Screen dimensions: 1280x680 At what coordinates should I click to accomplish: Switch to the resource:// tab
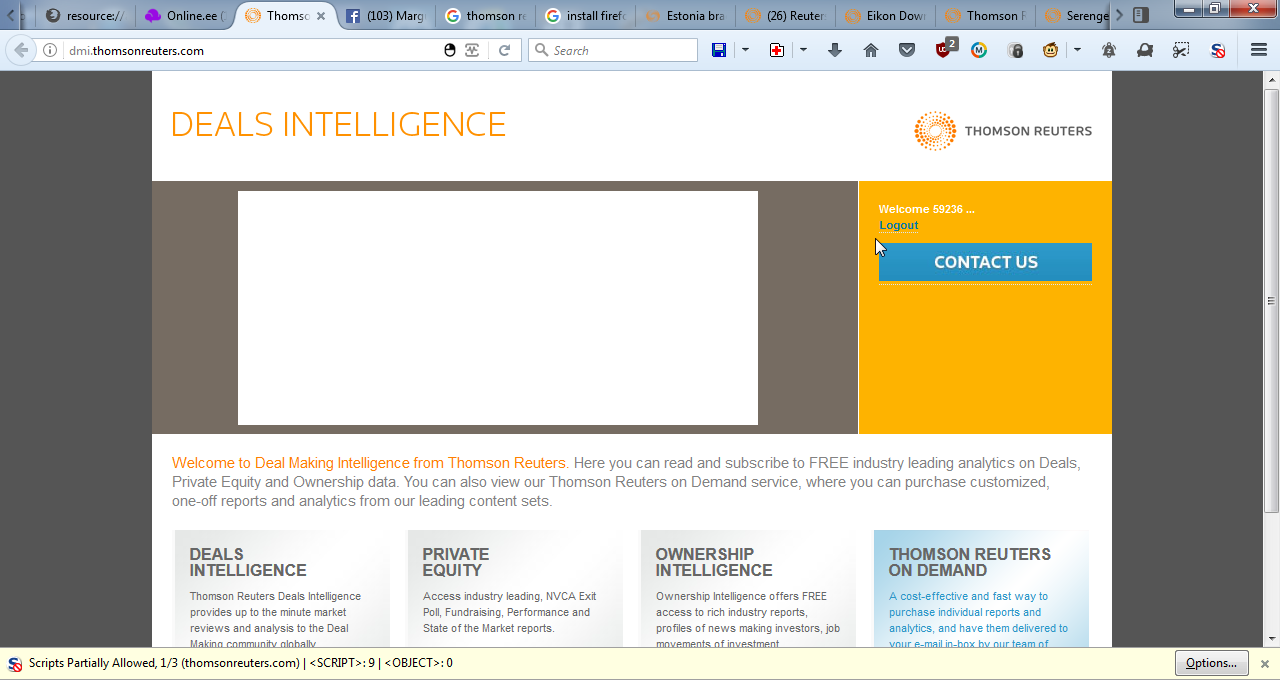click(84, 16)
